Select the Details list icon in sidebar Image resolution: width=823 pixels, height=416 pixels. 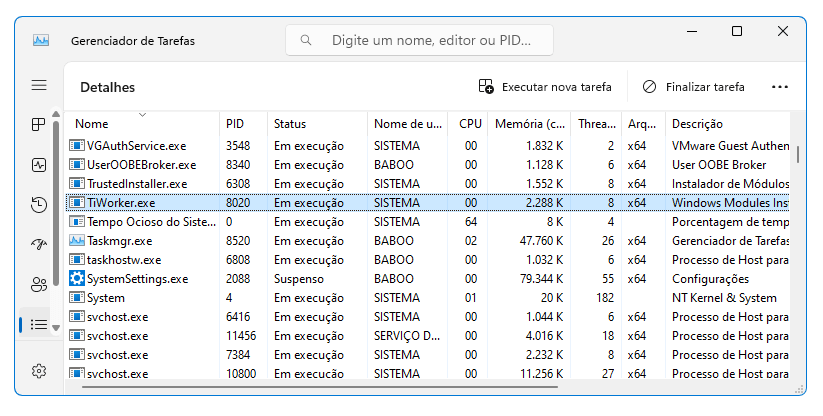(x=39, y=325)
